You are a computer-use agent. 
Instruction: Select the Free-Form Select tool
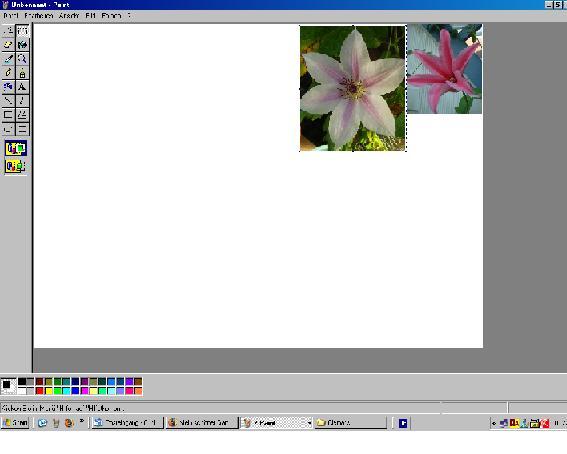8,31
